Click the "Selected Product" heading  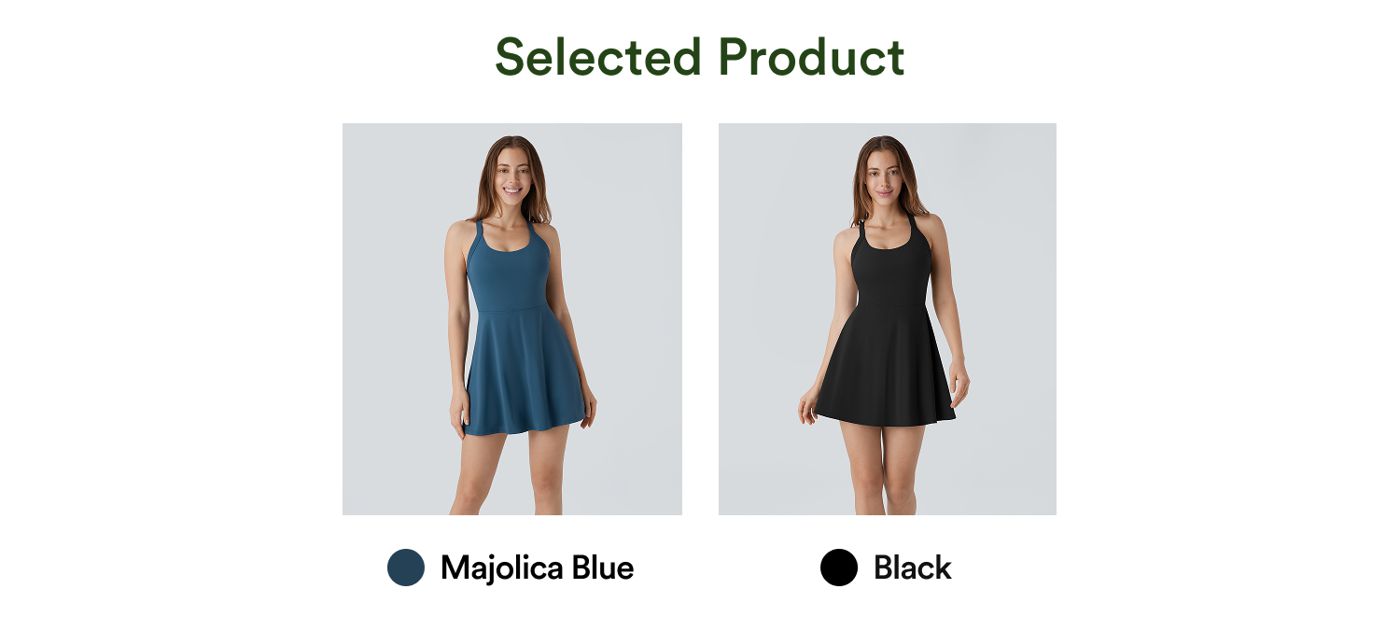click(x=700, y=57)
